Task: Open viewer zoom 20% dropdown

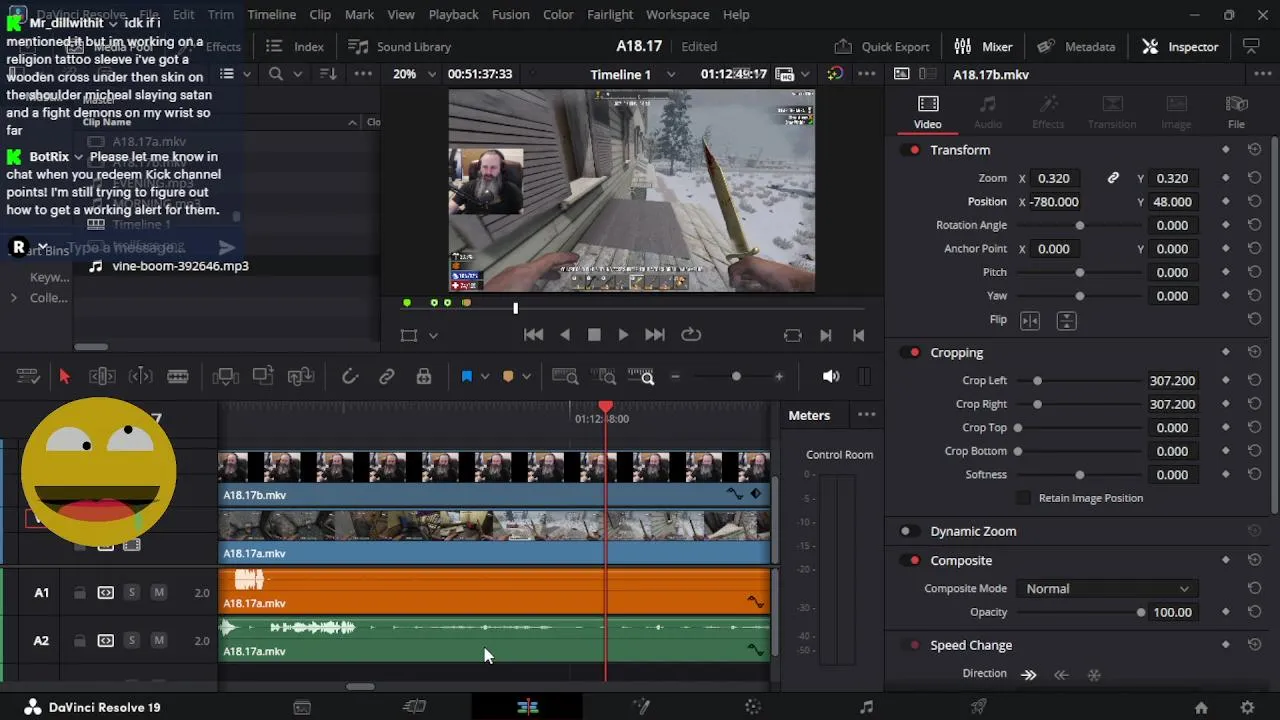Action: (415, 74)
